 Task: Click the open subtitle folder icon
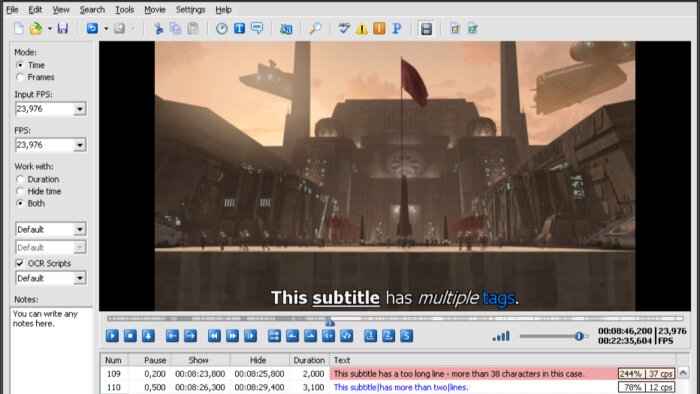click(x=36, y=29)
